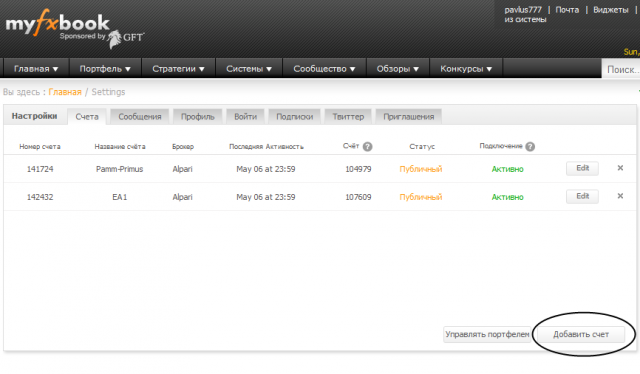
Task: Click the Settings breadcrumb text
Action: [108, 92]
